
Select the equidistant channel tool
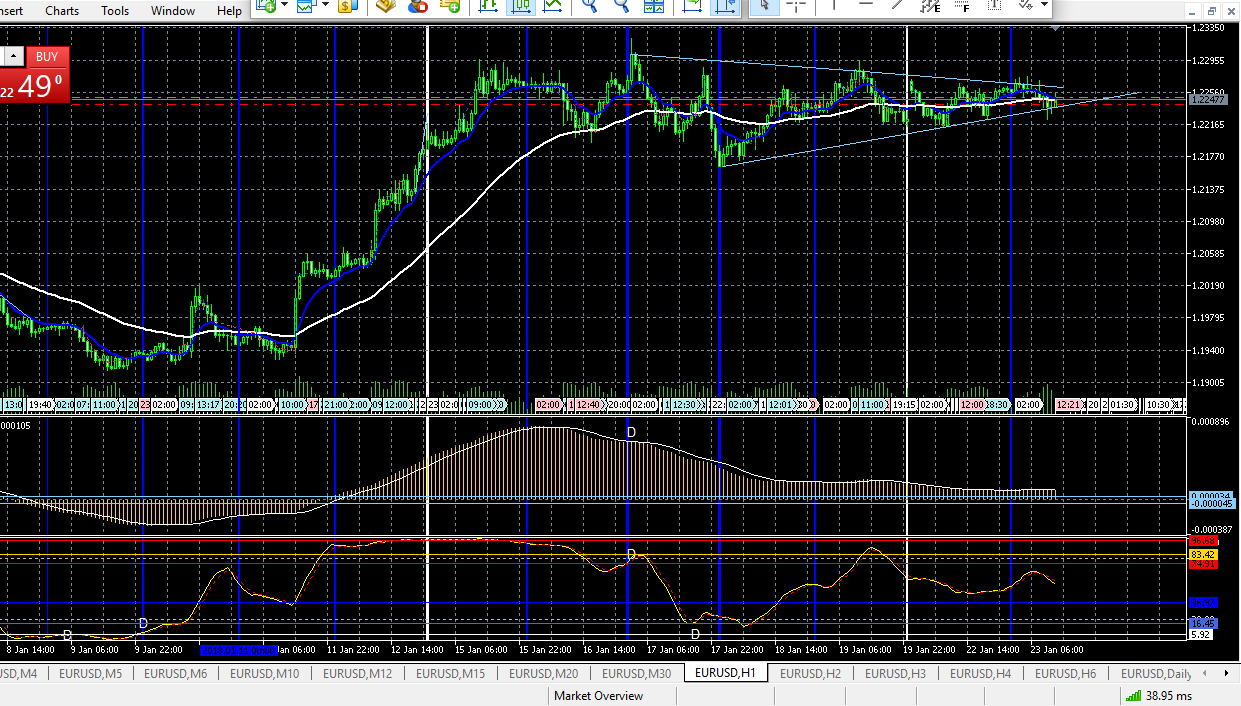930,5
